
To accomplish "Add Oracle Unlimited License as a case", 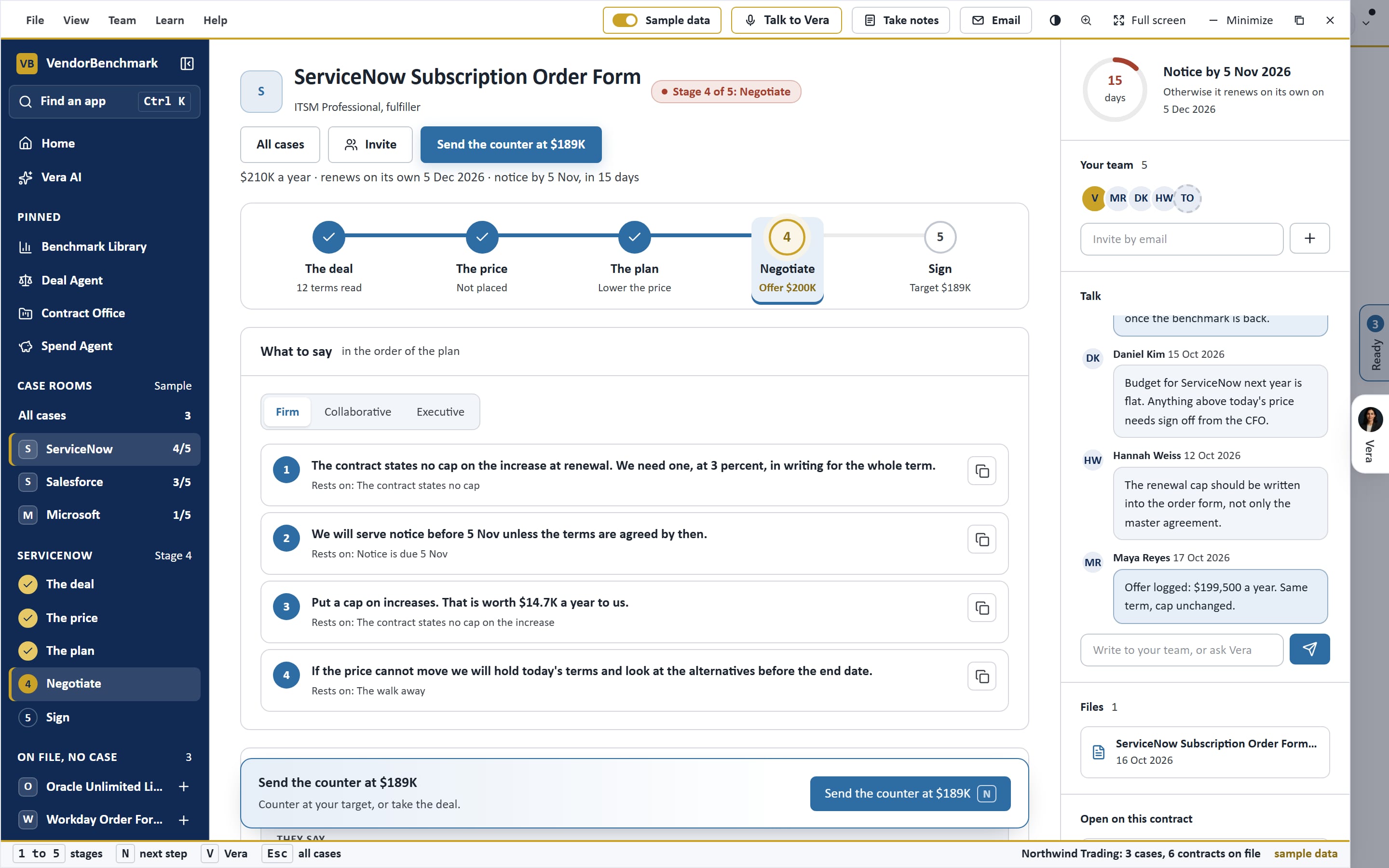I will [x=184, y=787].
